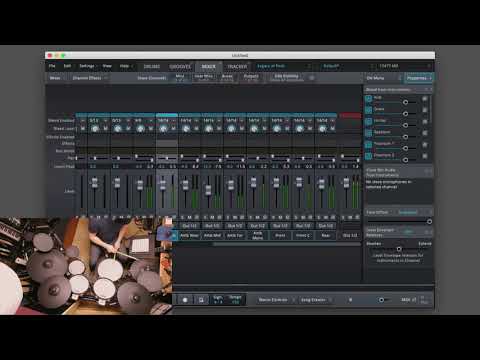Screen dimensions: 480x360
Task: Invert phase on the Amb Far channel
Action: [x=242, y=217]
